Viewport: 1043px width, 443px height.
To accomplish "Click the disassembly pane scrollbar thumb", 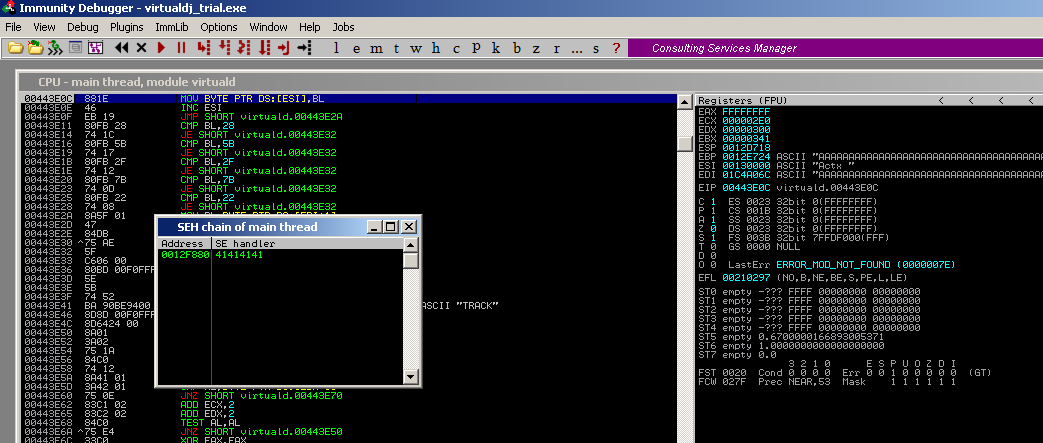I will coord(684,143).
